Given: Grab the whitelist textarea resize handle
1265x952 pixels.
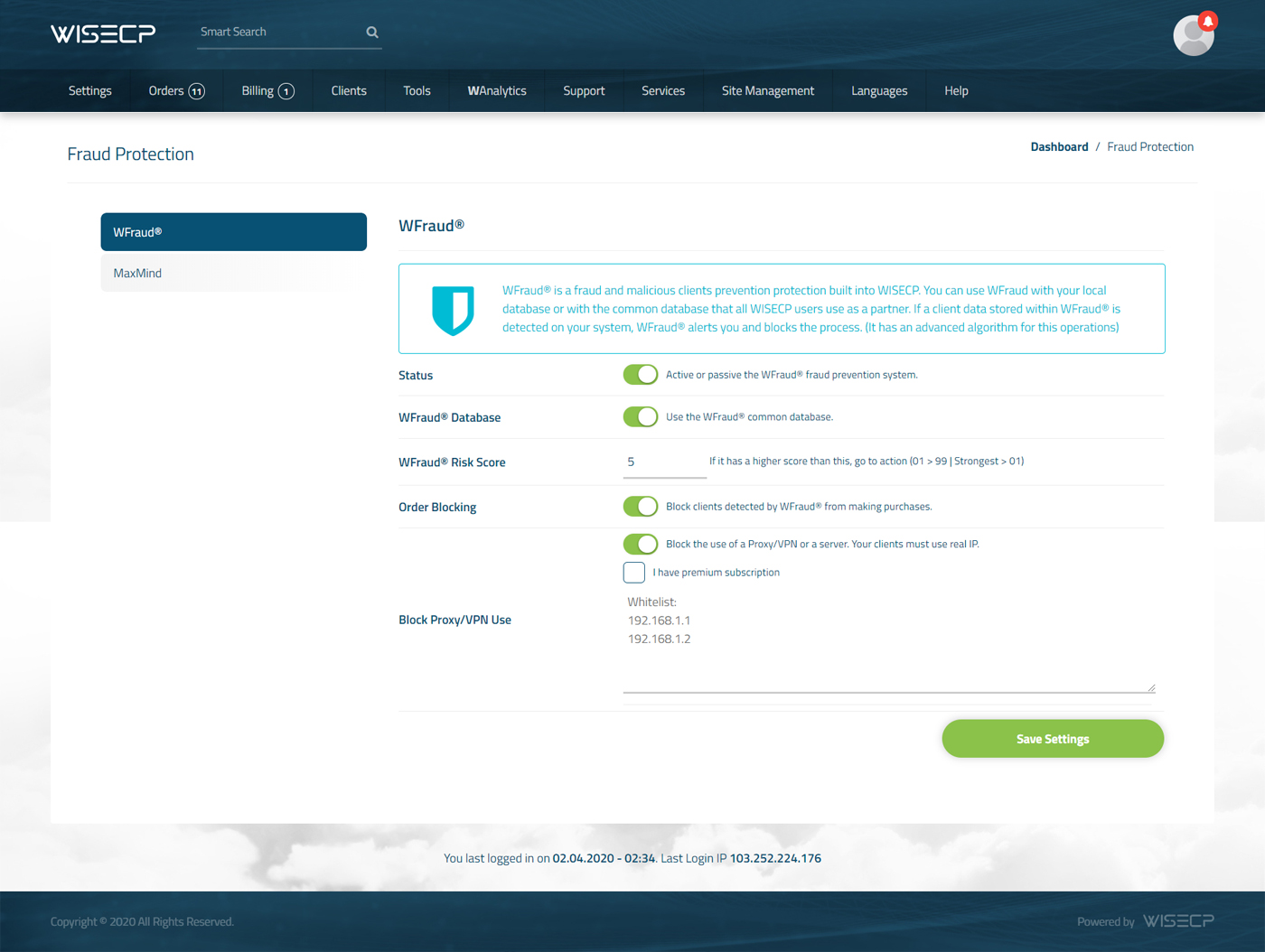Looking at the screenshot, I should coord(1151,688).
